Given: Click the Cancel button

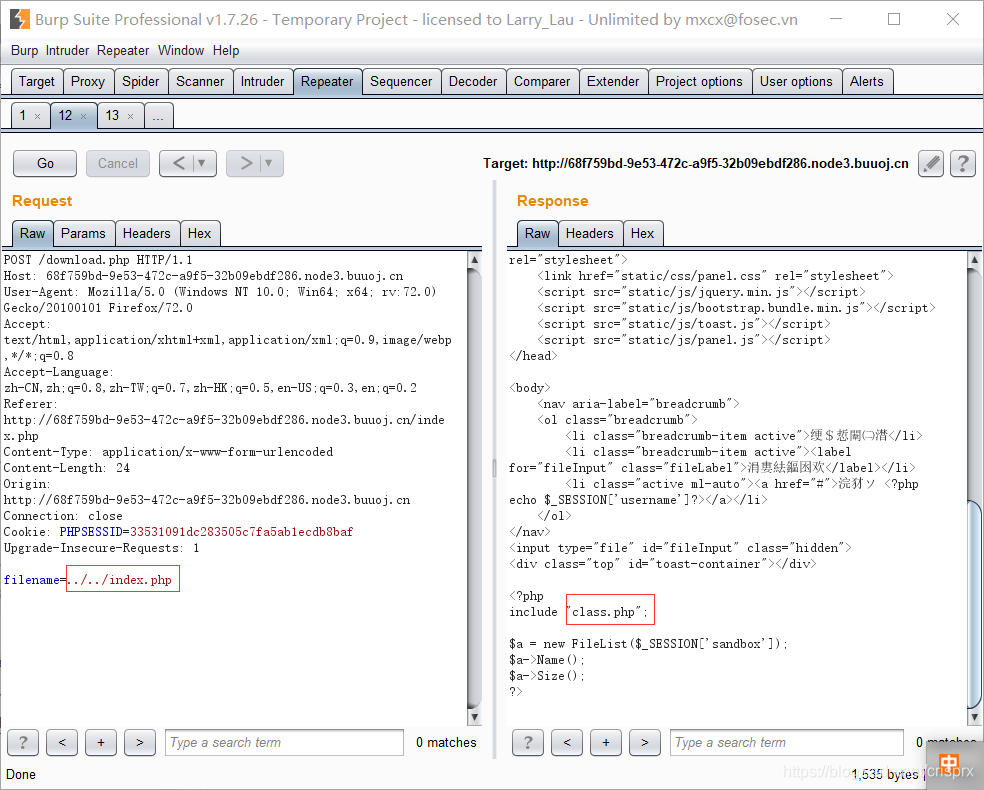Looking at the screenshot, I should 118,164.
